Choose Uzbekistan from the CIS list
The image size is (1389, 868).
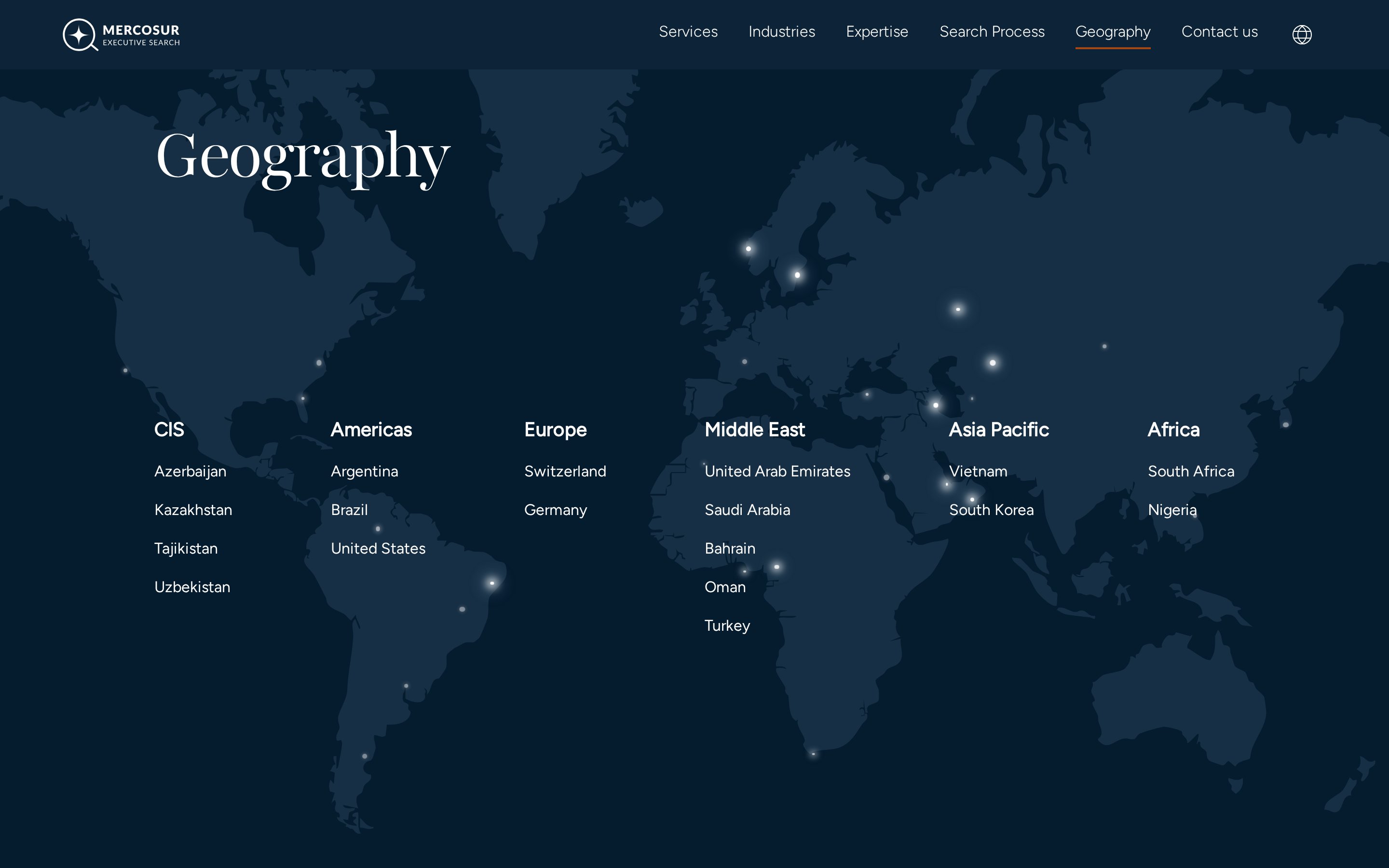[x=192, y=587]
